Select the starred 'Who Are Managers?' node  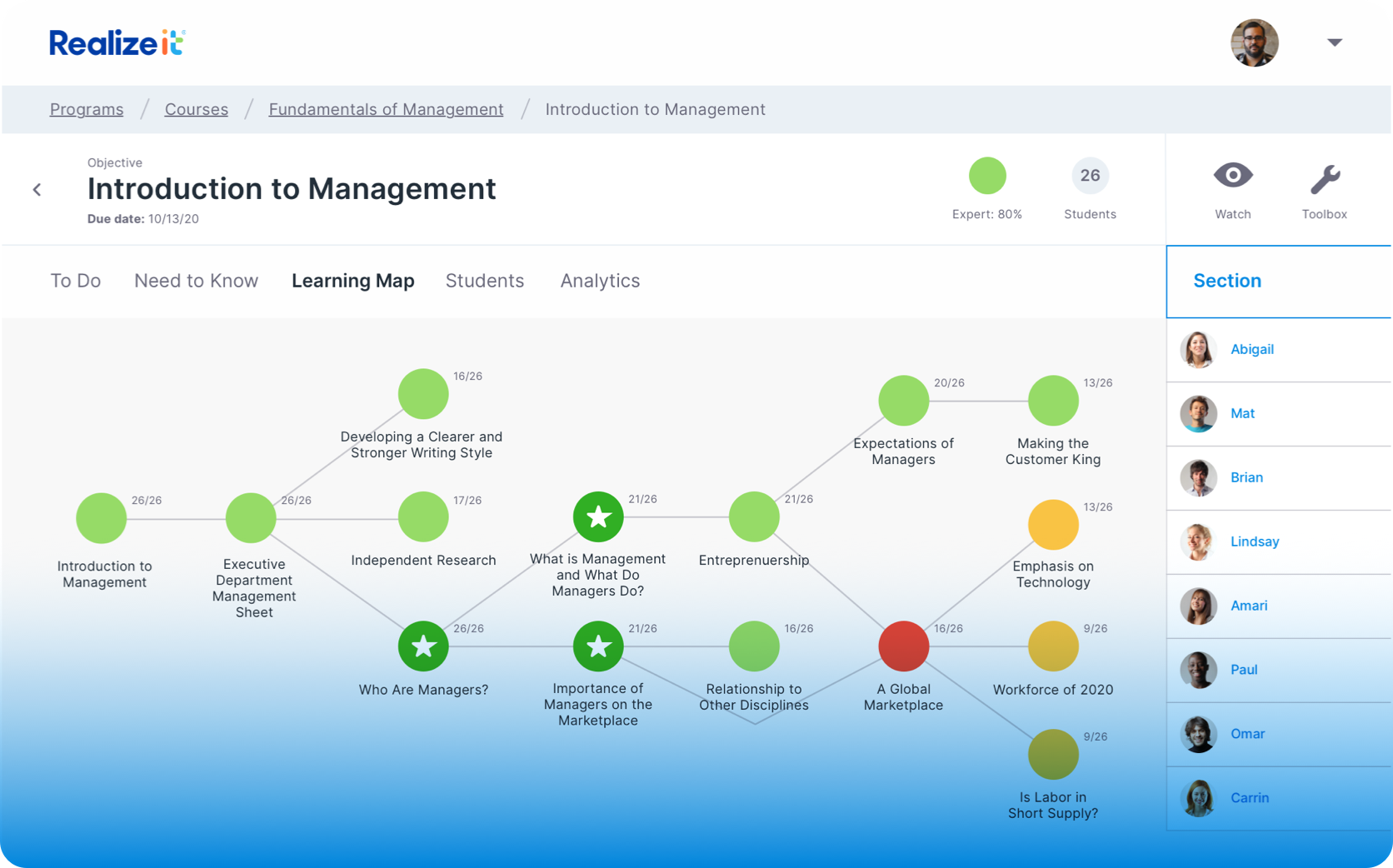point(423,646)
